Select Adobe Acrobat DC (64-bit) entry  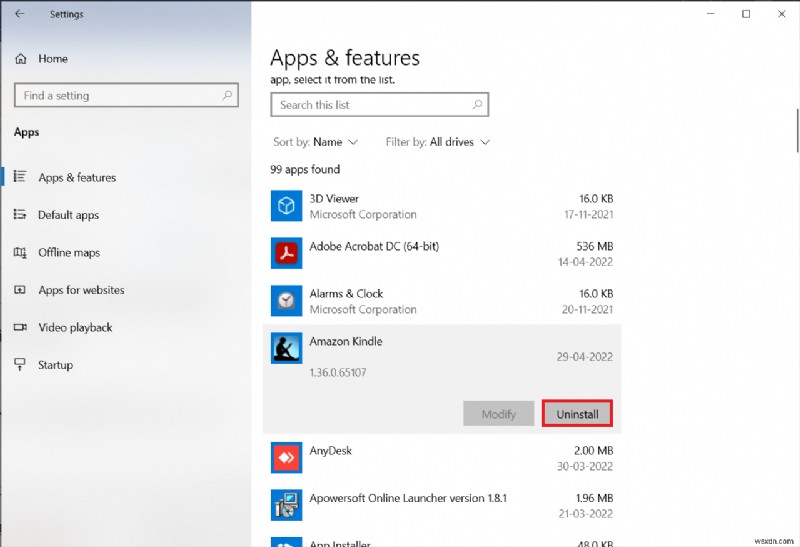tap(374, 246)
